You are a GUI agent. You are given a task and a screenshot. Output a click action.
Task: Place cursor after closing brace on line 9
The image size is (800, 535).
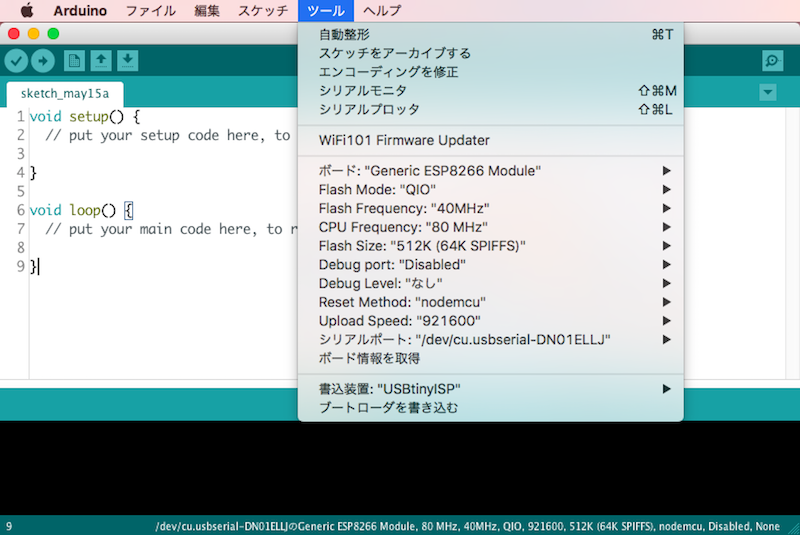[x=38, y=267]
